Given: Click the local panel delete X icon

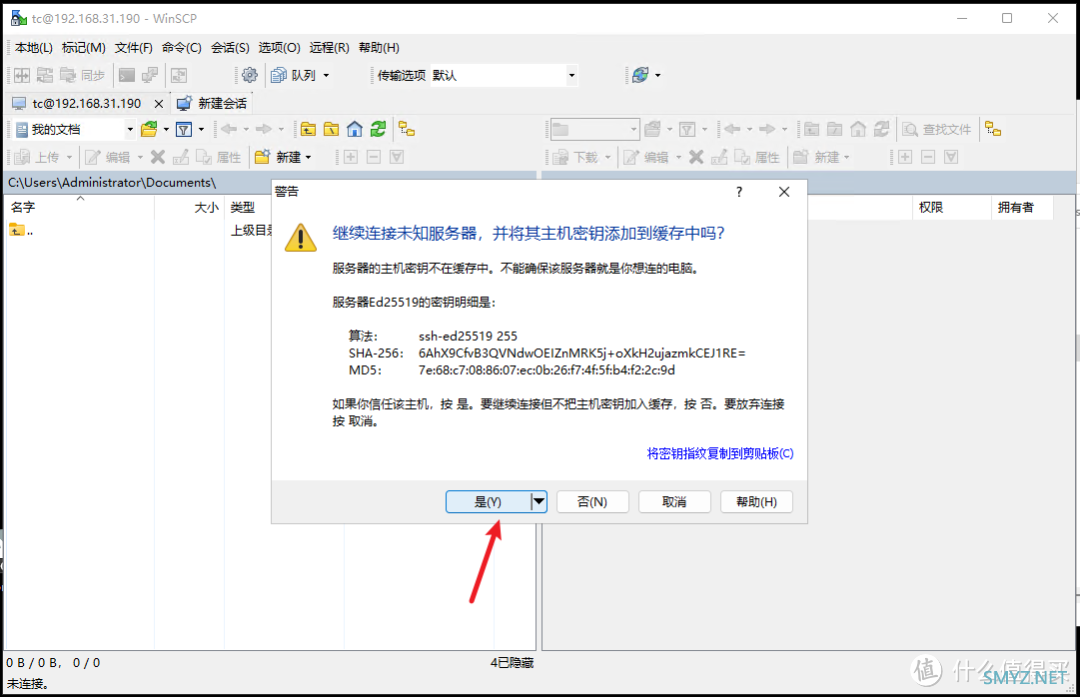Looking at the screenshot, I should point(158,157).
